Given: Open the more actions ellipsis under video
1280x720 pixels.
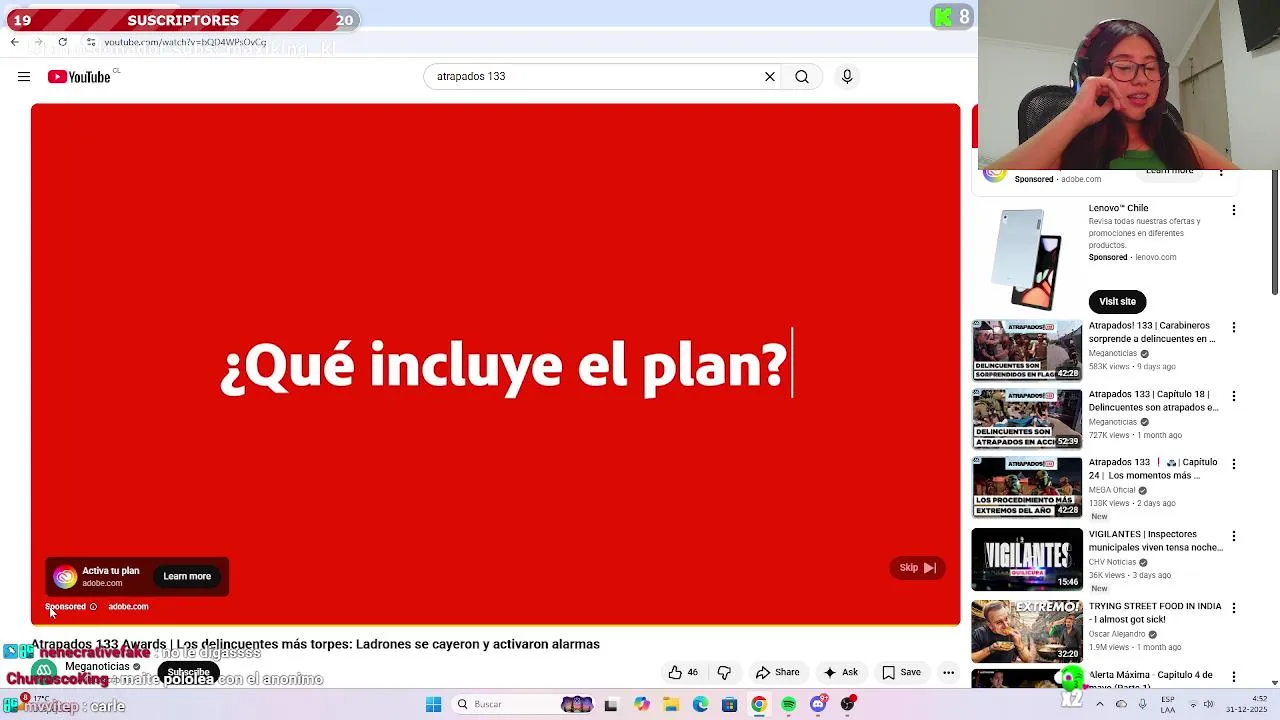Looking at the screenshot, I should click(x=948, y=673).
